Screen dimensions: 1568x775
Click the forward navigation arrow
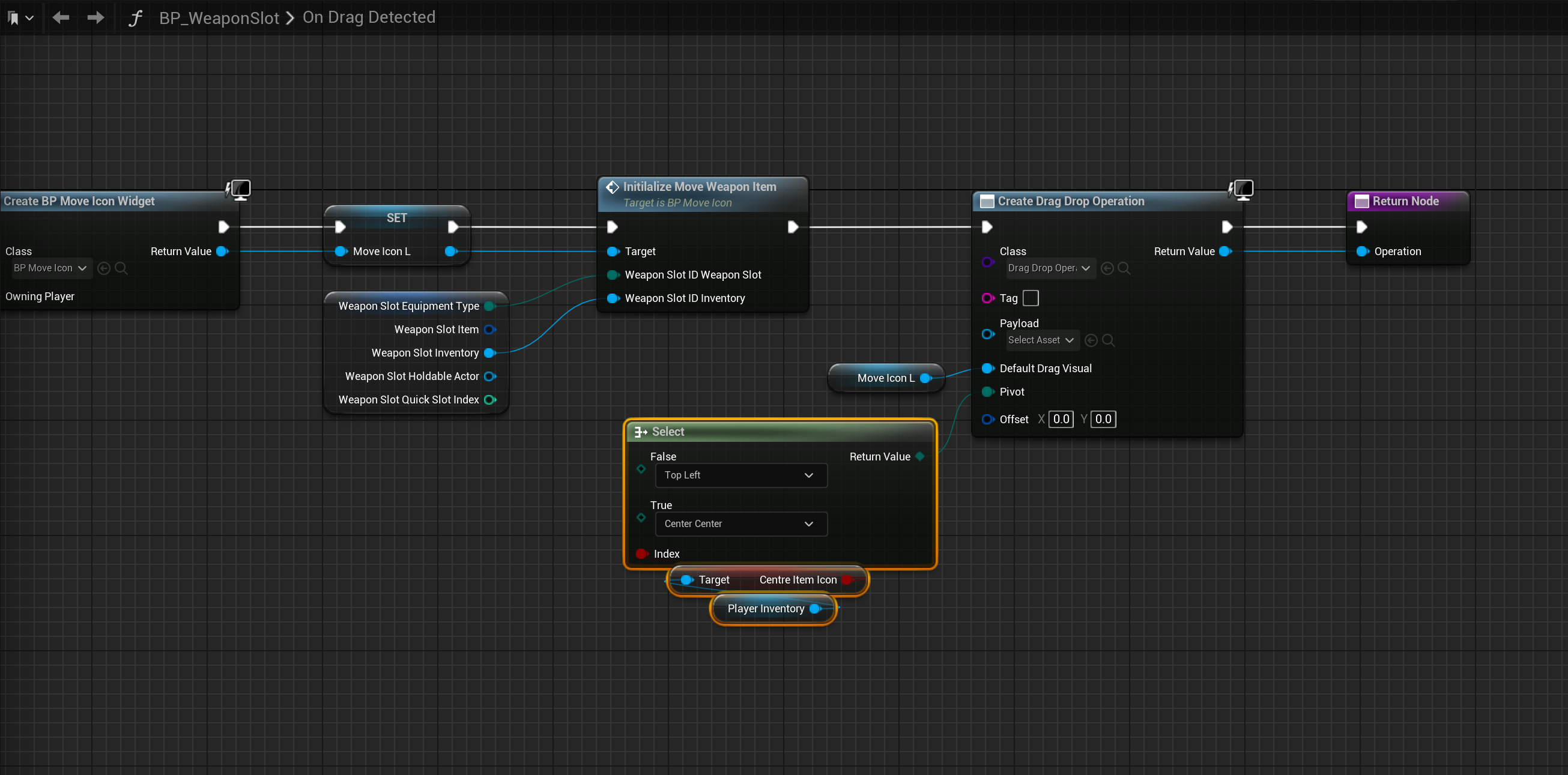pos(95,17)
